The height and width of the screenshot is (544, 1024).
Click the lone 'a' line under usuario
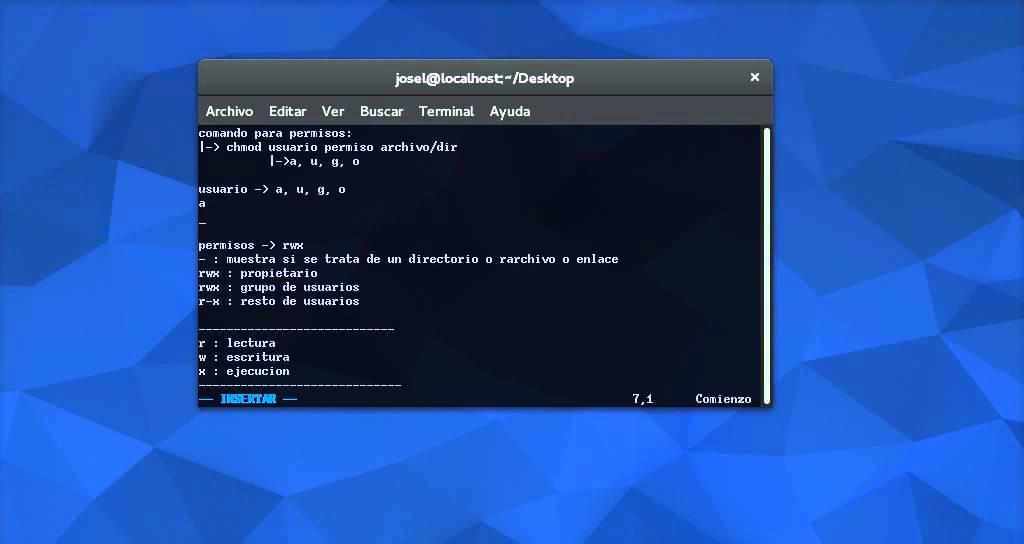tap(202, 204)
